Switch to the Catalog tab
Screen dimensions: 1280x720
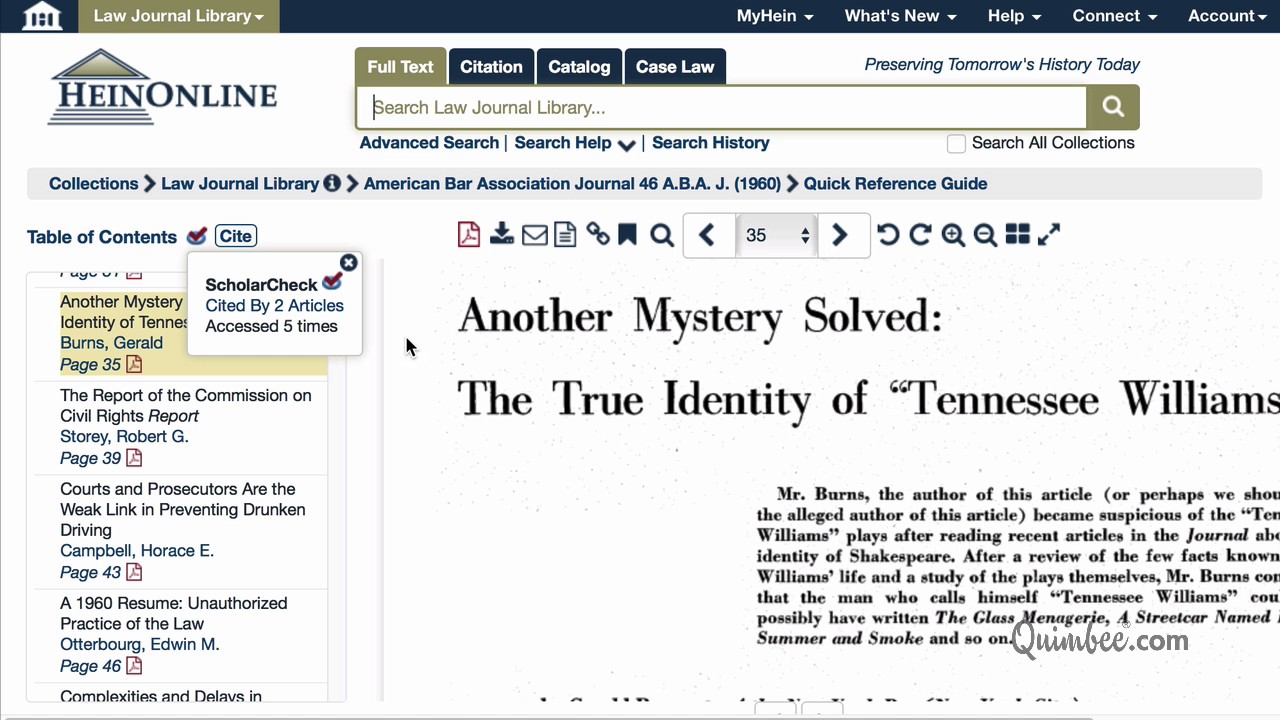pos(579,67)
